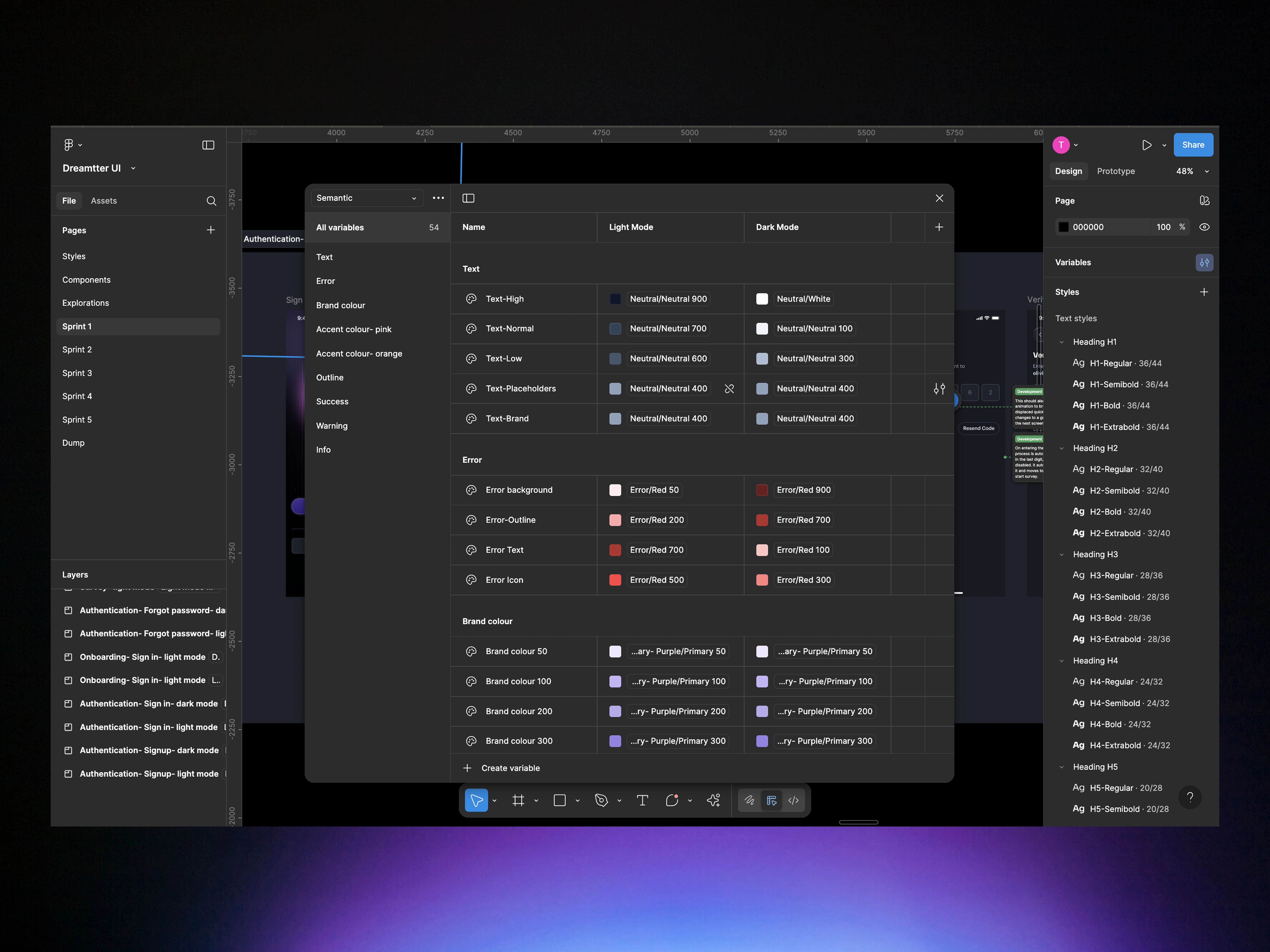This screenshot has width=1270, height=952.
Task: Switch to Draw mode in toolbar
Action: (x=749, y=800)
